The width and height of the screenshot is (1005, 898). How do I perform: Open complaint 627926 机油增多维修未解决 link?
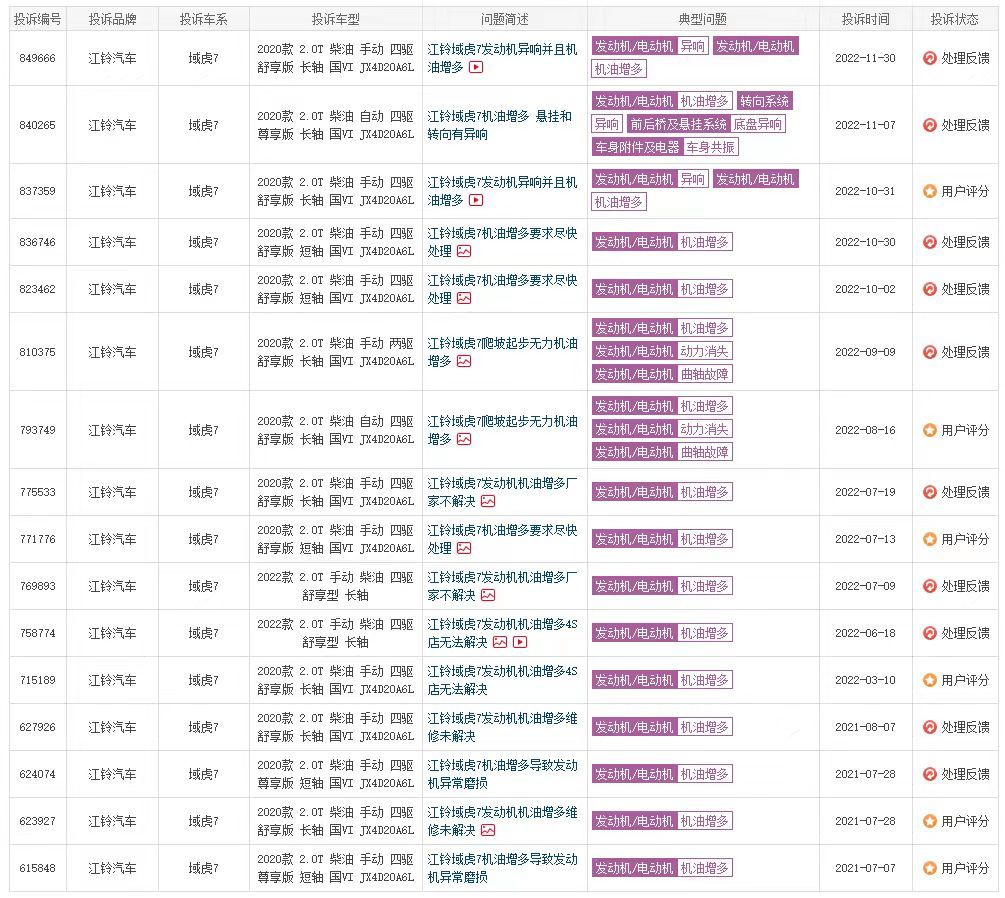point(502,727)
